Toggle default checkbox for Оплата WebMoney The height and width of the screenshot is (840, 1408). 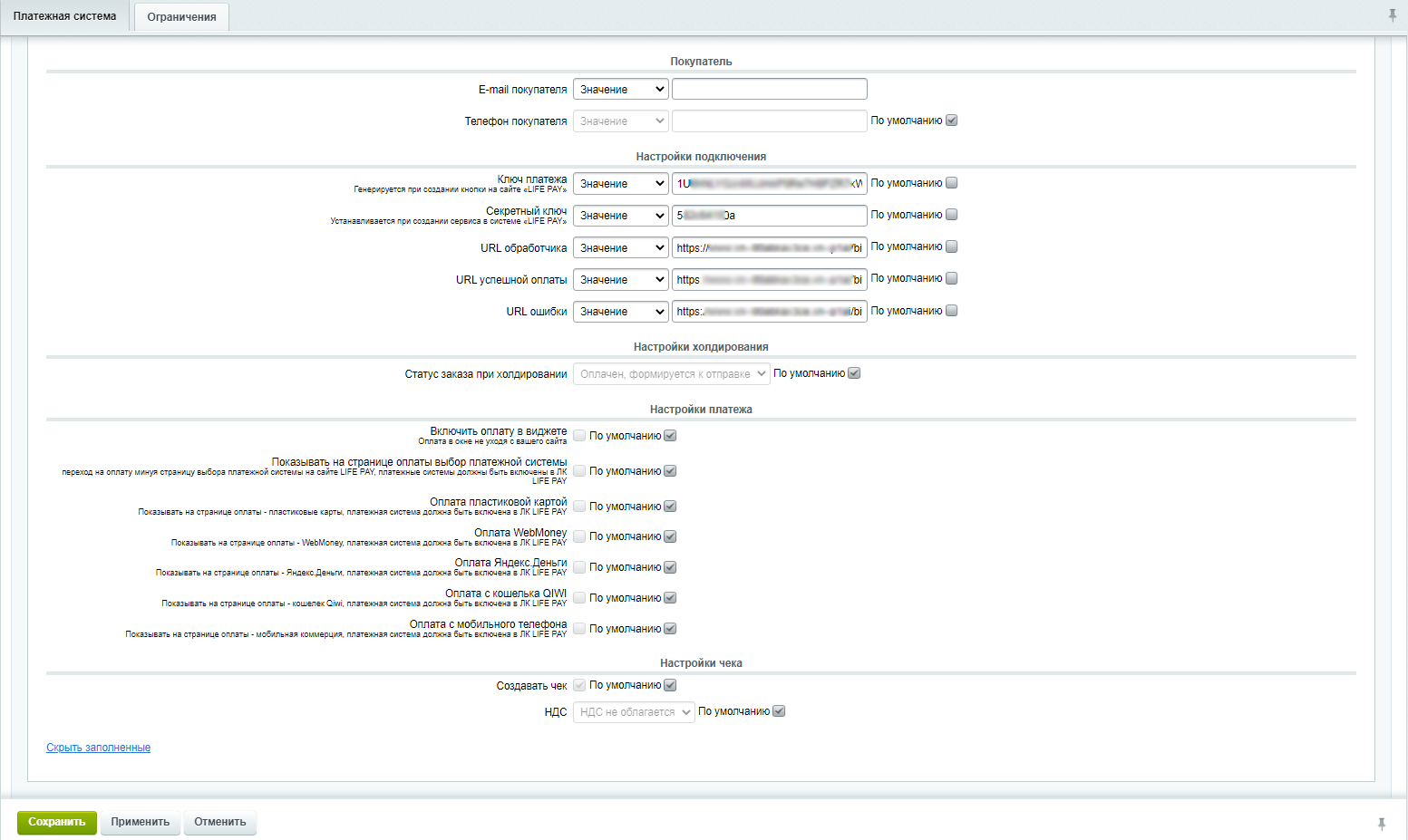coord(670,536)
